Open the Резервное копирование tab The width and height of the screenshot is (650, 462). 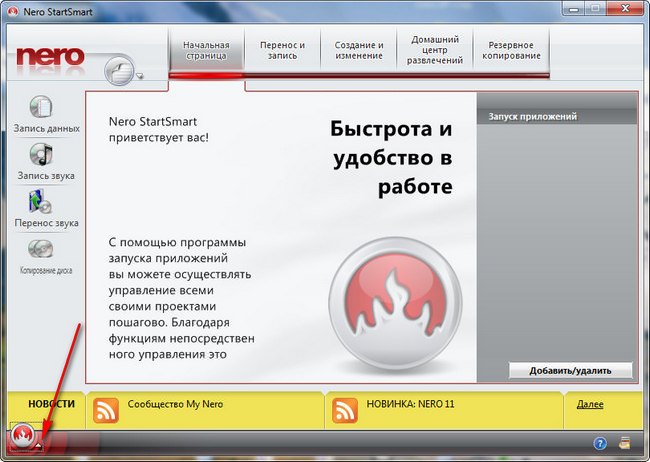click(x=511, y=50)
